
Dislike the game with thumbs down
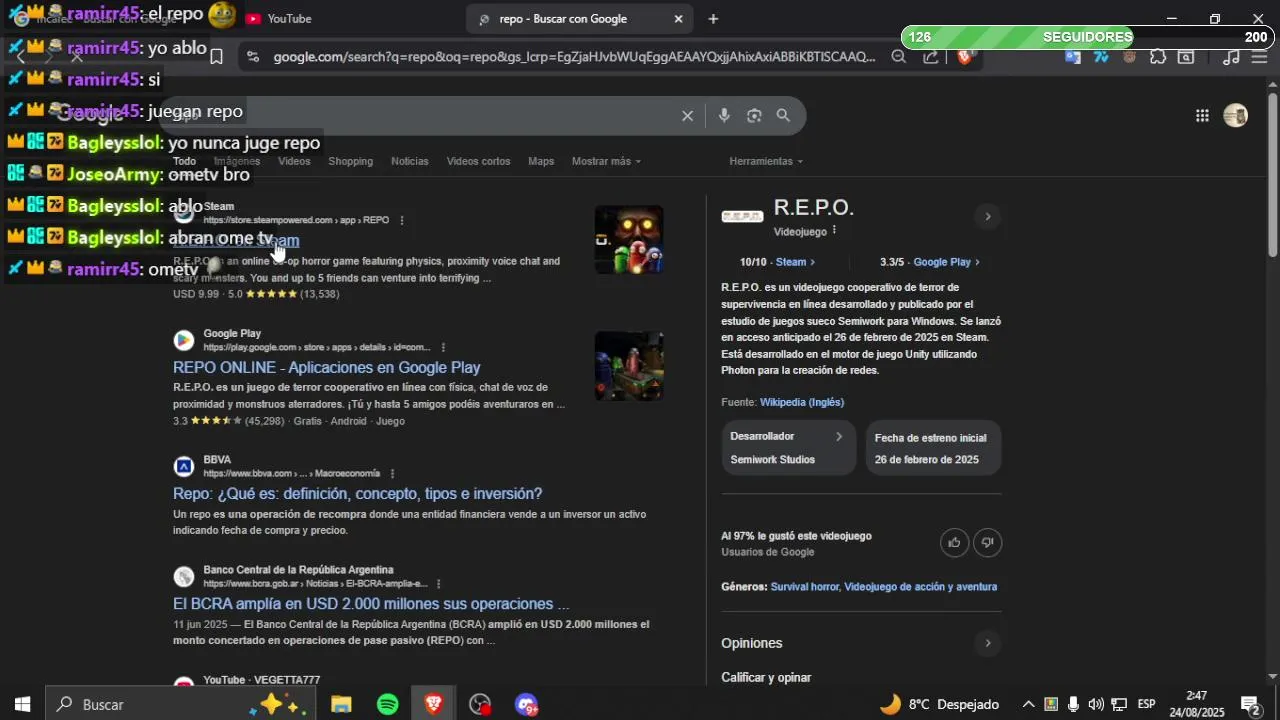[x=987, y=542]
